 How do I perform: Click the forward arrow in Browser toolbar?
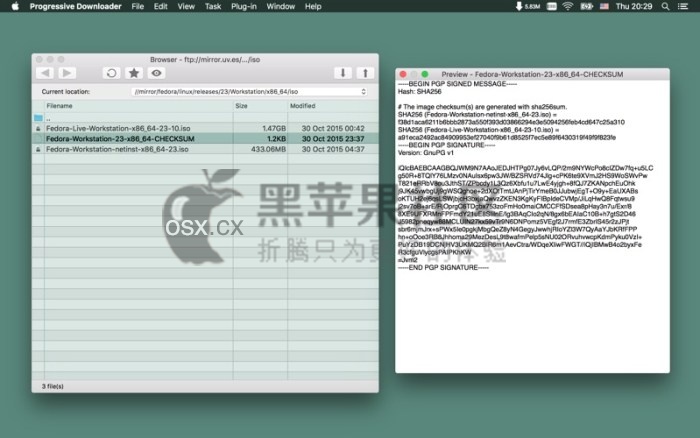(x=67, y=73)
